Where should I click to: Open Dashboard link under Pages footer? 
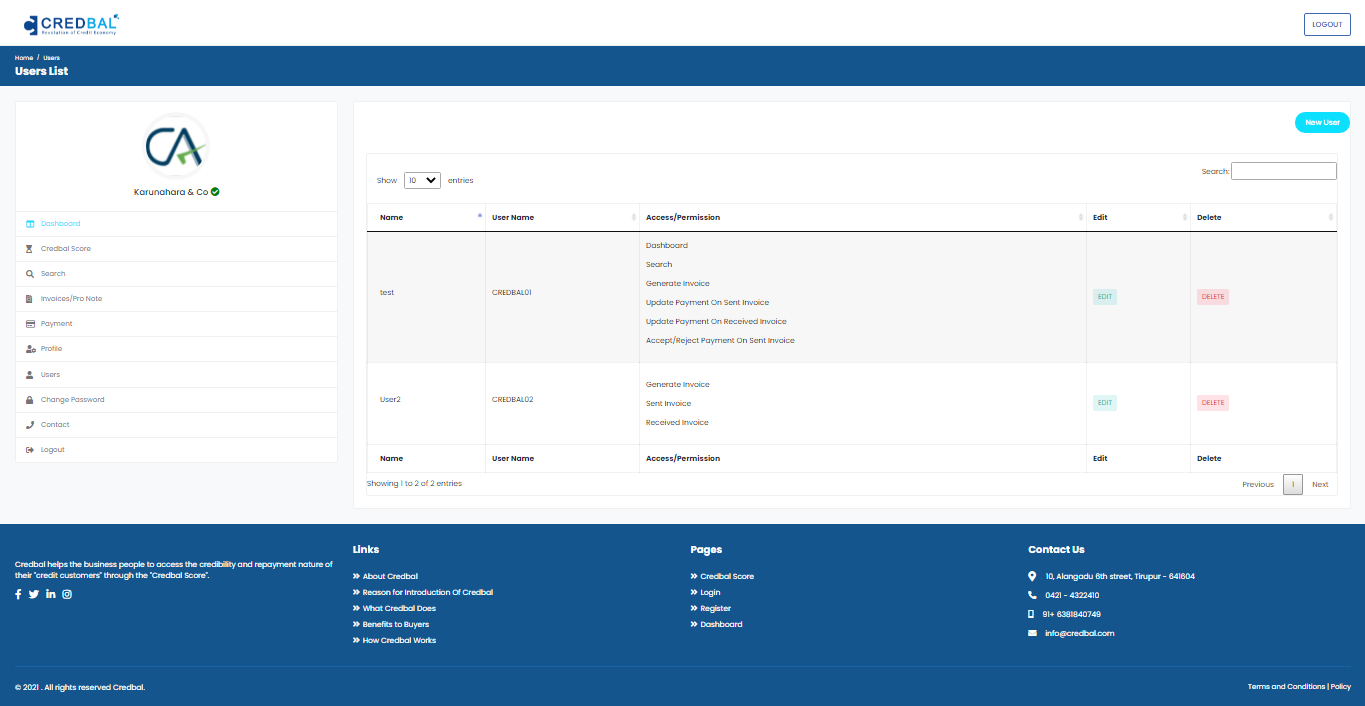coord(721,624)
